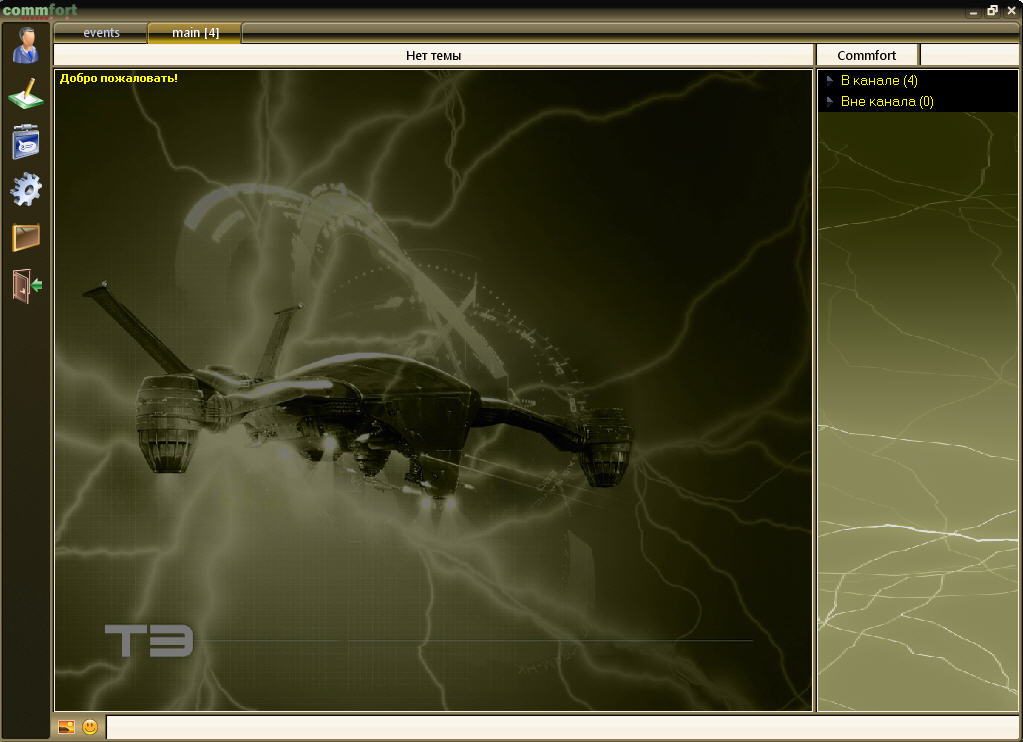Screen dimensions: 1023x742
Task: Focus the message input field
Action: [x=562, y=726]
